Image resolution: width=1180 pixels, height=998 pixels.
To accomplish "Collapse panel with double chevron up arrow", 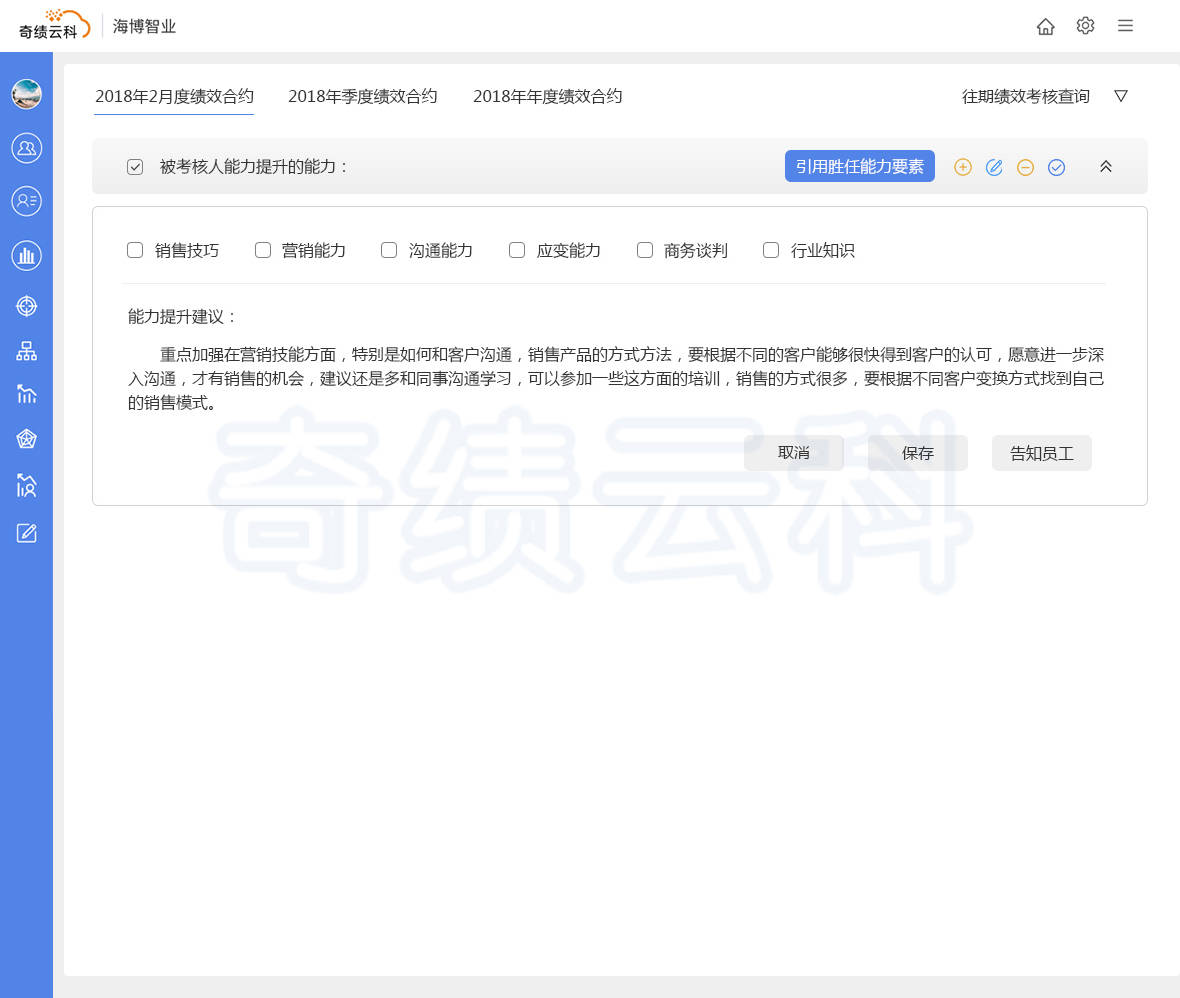I will click(x=1105, y=167).
